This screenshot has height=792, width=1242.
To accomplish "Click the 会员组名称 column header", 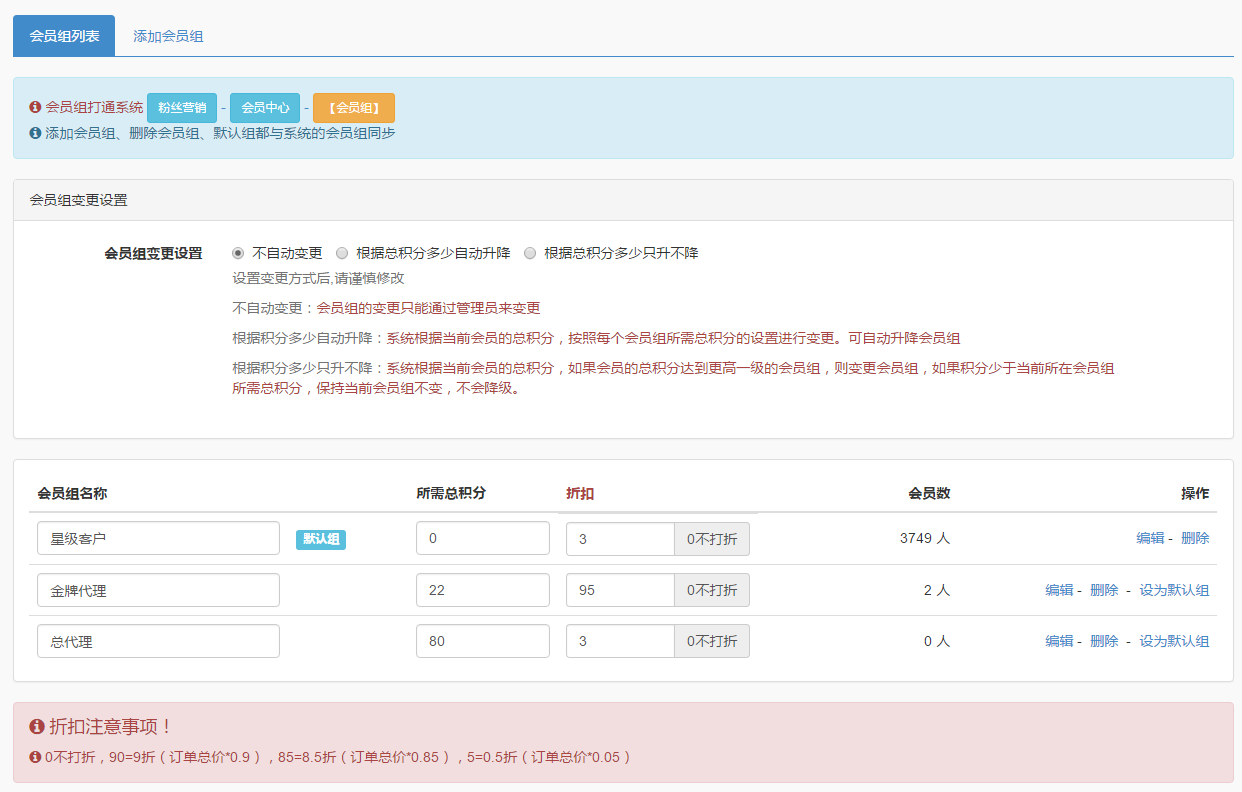I will [x=72, y=493].
